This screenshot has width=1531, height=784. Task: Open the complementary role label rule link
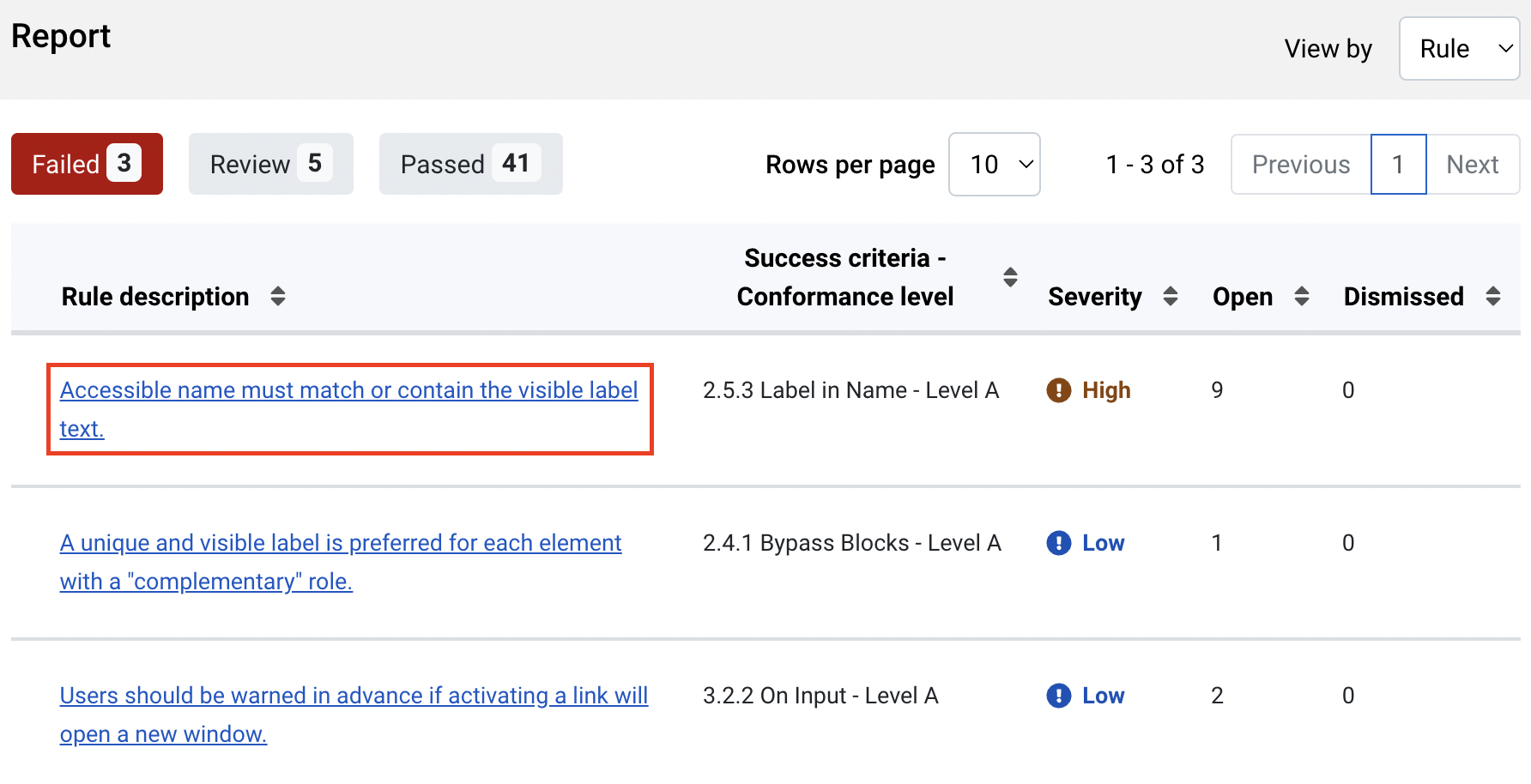point(340,544)
